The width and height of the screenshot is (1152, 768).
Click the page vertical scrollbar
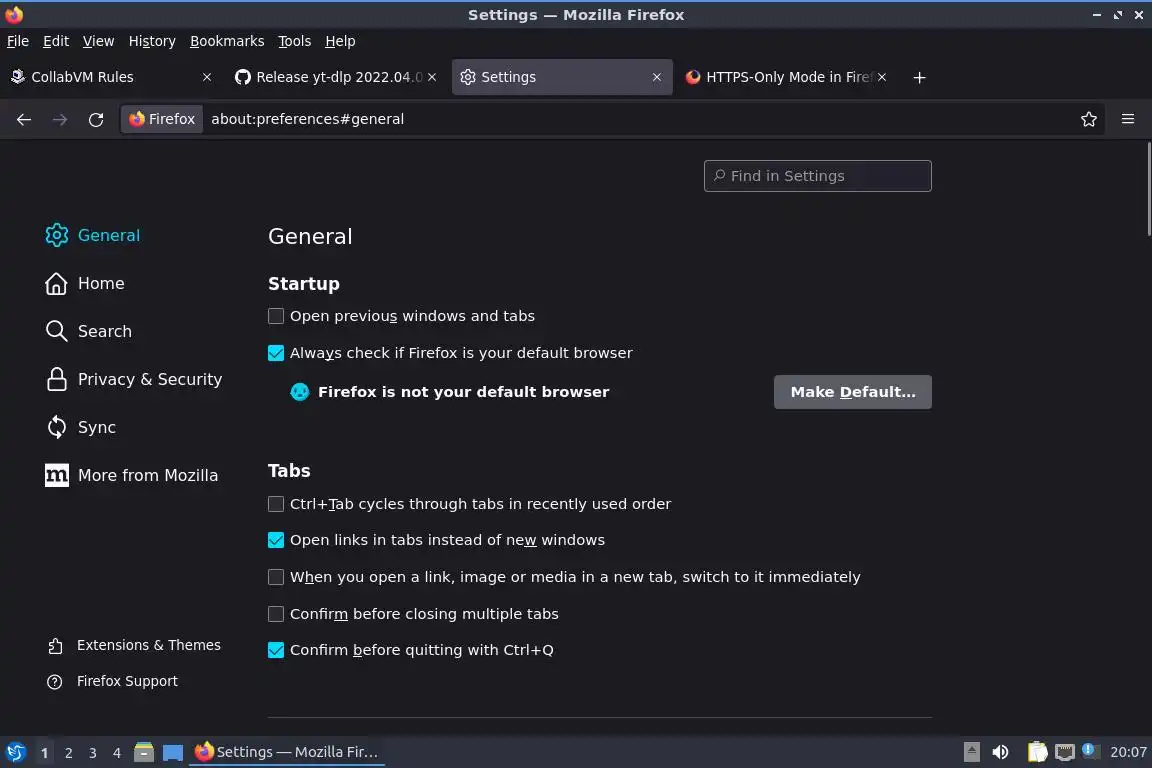pyautogui.click(x=1148, y=190)
